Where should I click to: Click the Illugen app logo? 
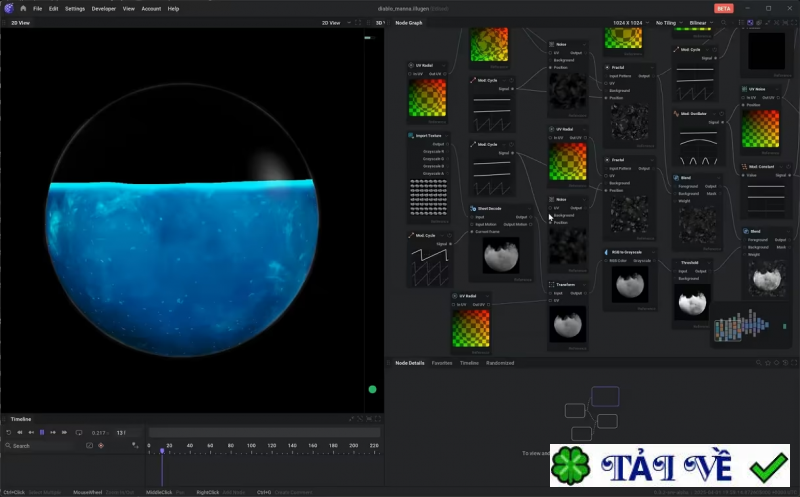tap(8, 8)
